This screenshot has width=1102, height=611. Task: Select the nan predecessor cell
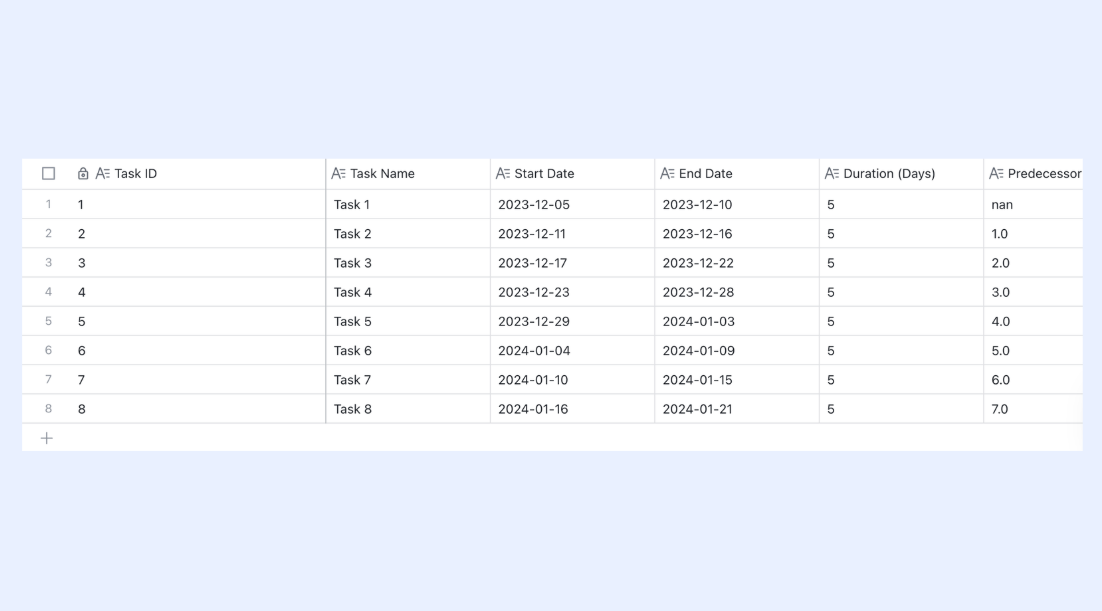coord(1034,205)
